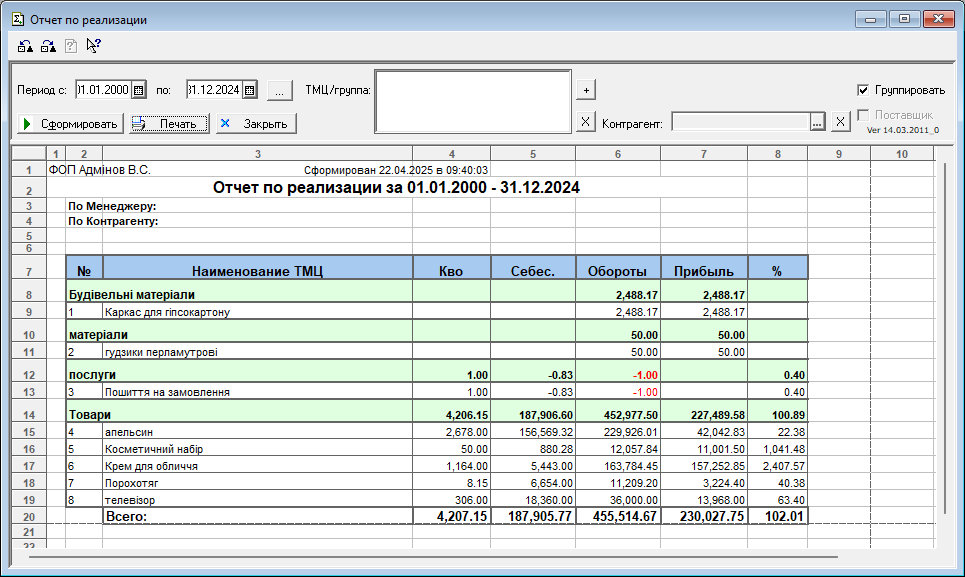Select spreadsheet column header 3
Viewport: 965px width, 577px height.
[258, 154]
